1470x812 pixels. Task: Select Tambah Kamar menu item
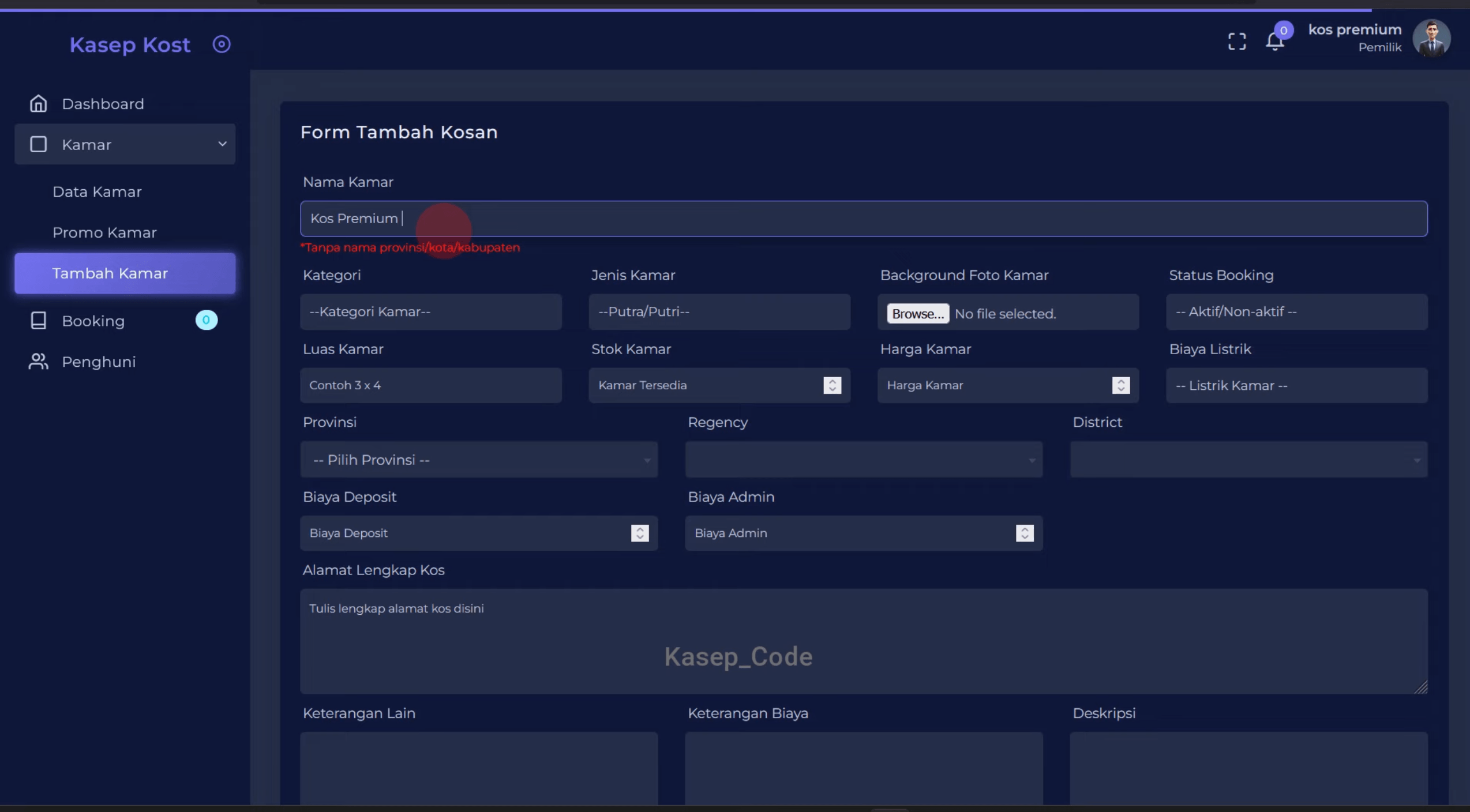pos(125,273)
